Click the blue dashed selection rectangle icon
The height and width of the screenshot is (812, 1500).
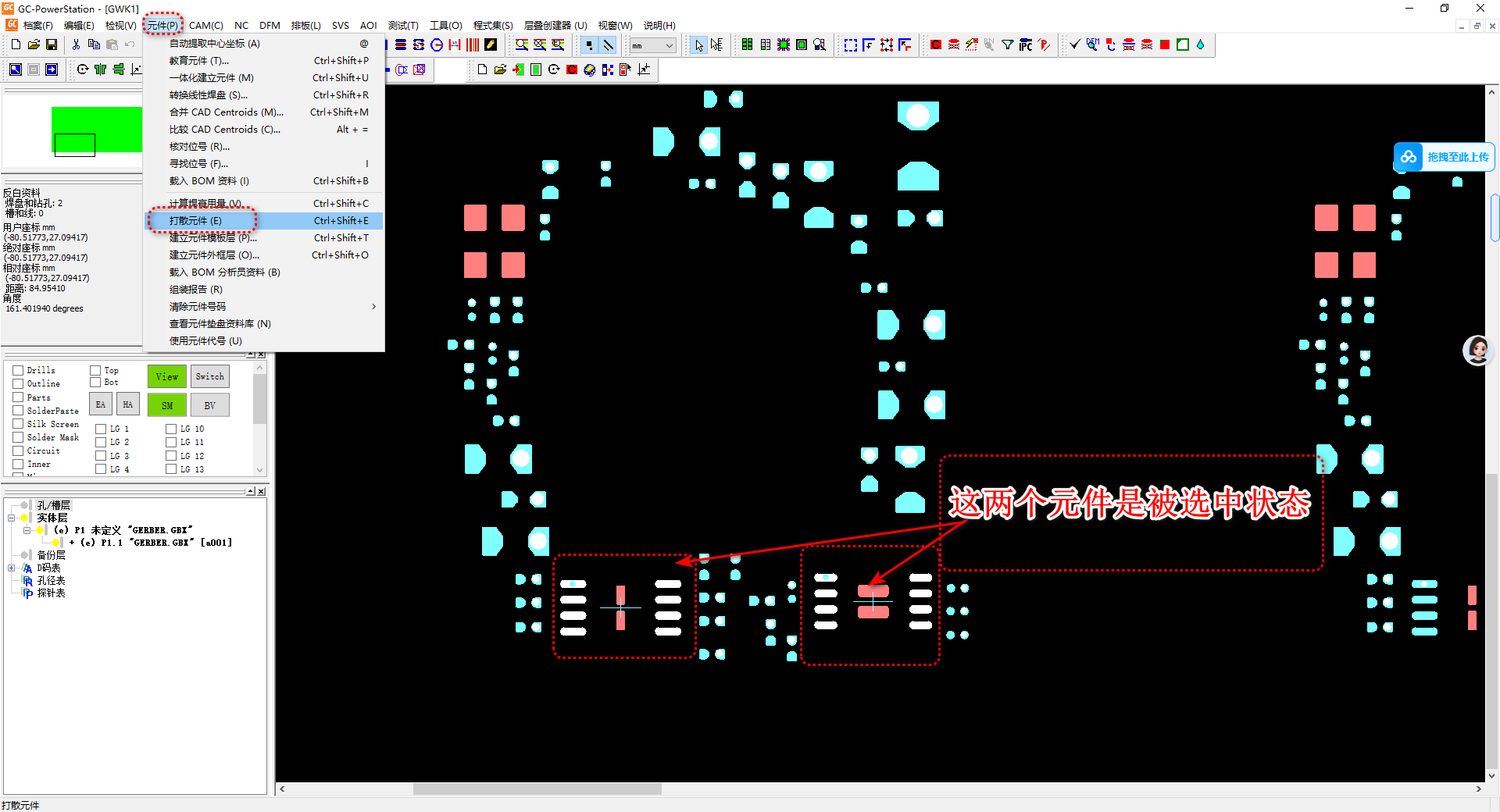[851, 45]
